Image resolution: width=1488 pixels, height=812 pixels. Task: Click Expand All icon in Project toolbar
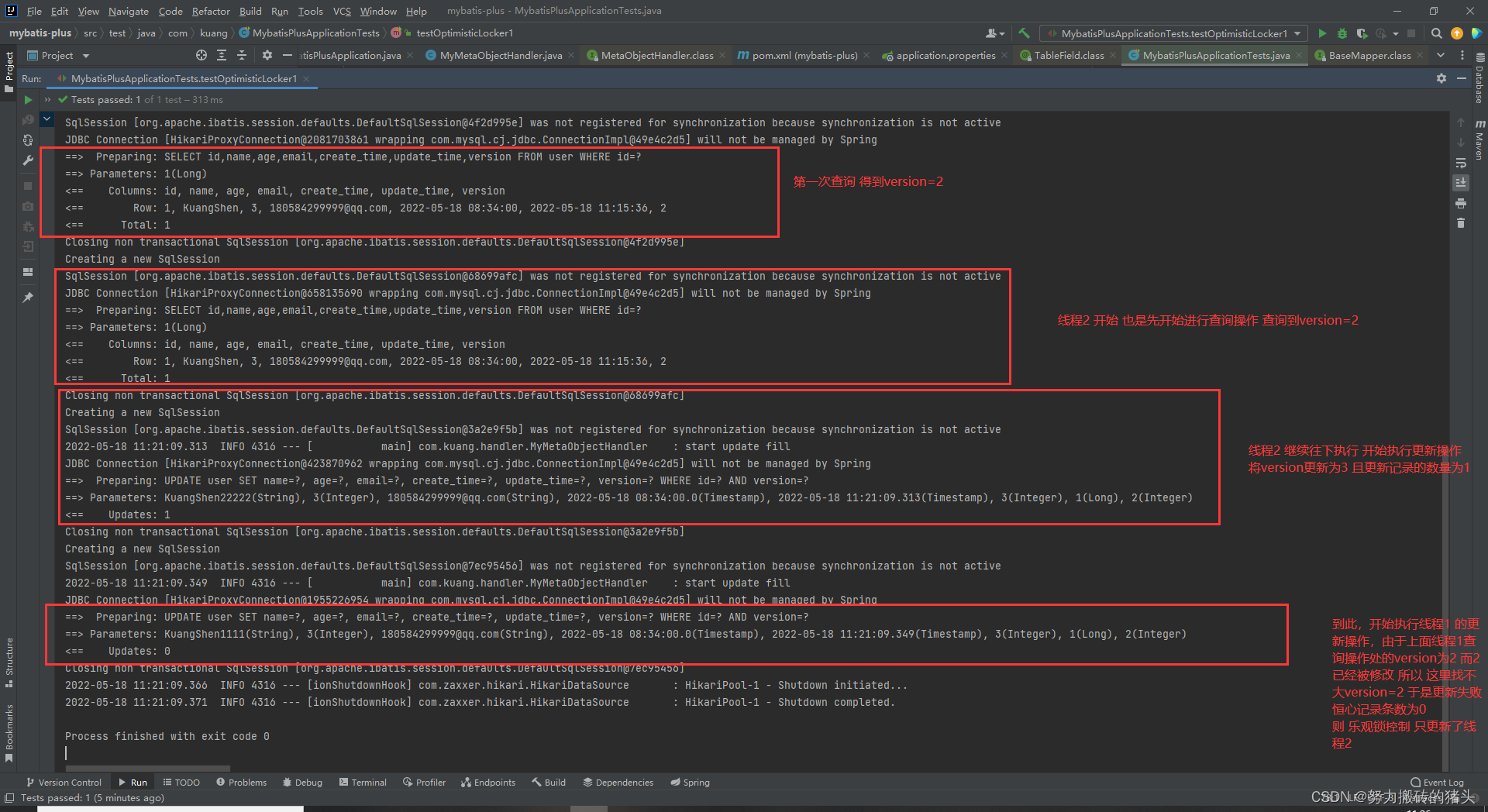222,55
